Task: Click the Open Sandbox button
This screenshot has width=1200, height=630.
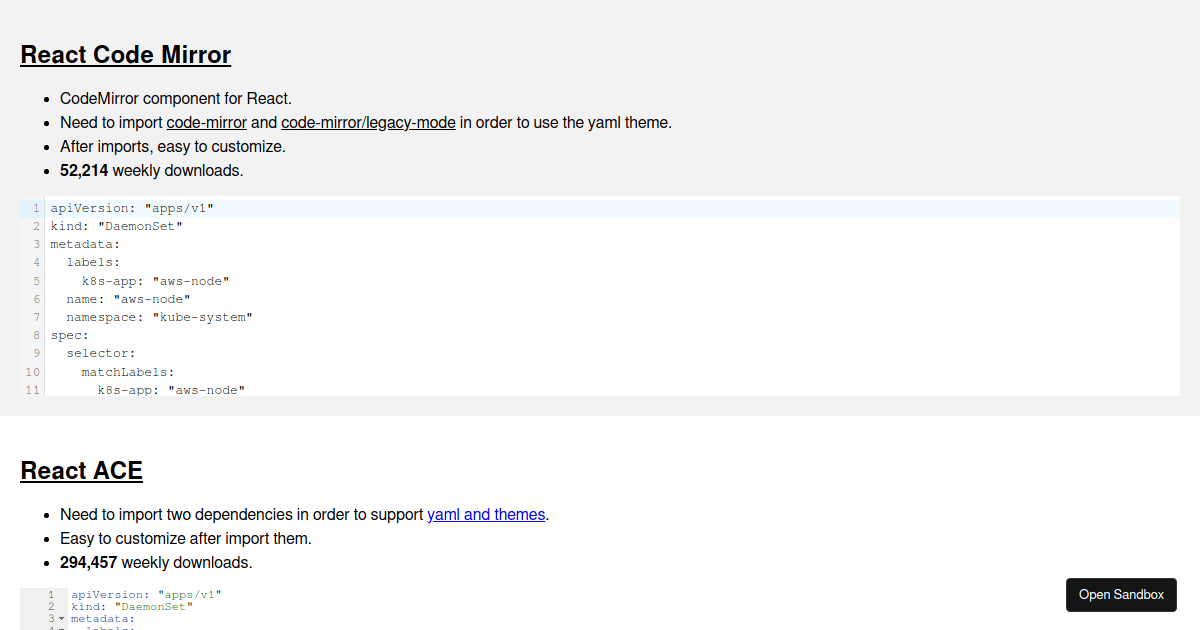Action: (x=1121, y=595)
